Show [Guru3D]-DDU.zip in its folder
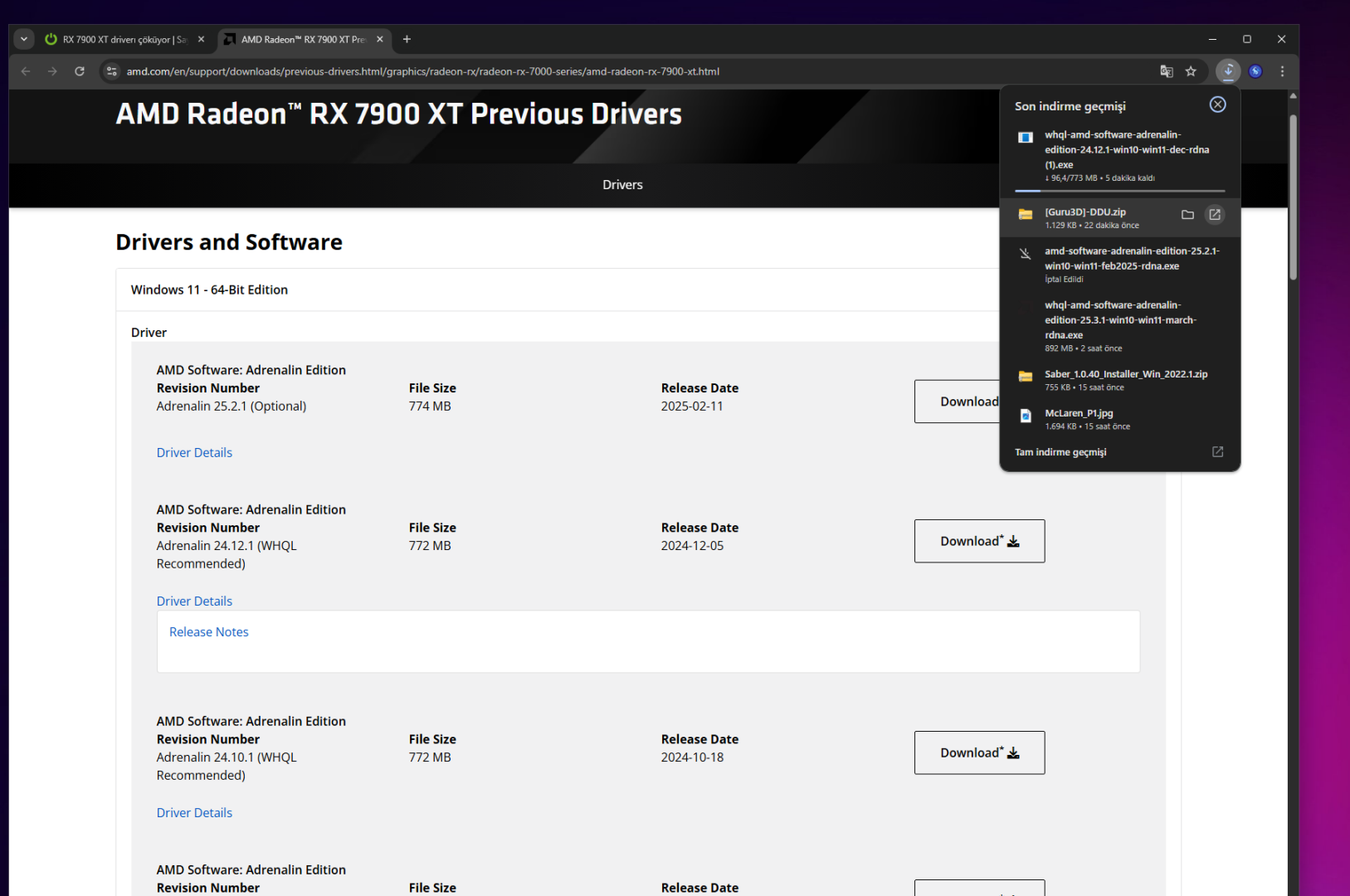Screen dimensions: 1350x896 tap(1187, 215)
